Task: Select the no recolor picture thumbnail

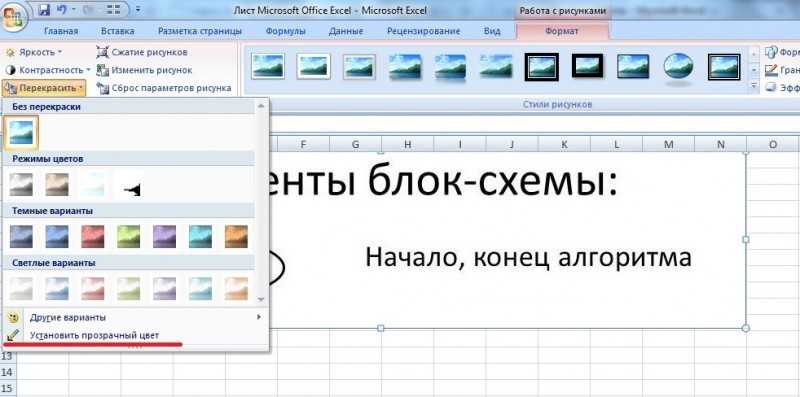Action: (21, 133)
